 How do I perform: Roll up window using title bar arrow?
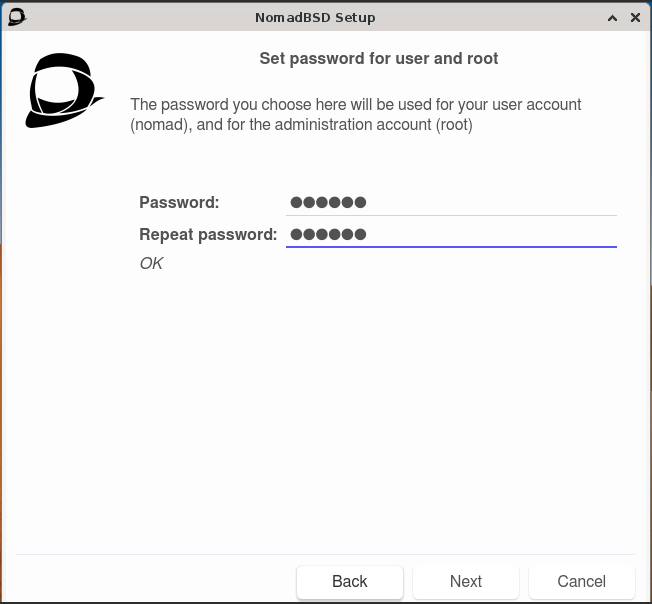click(612, 17)
